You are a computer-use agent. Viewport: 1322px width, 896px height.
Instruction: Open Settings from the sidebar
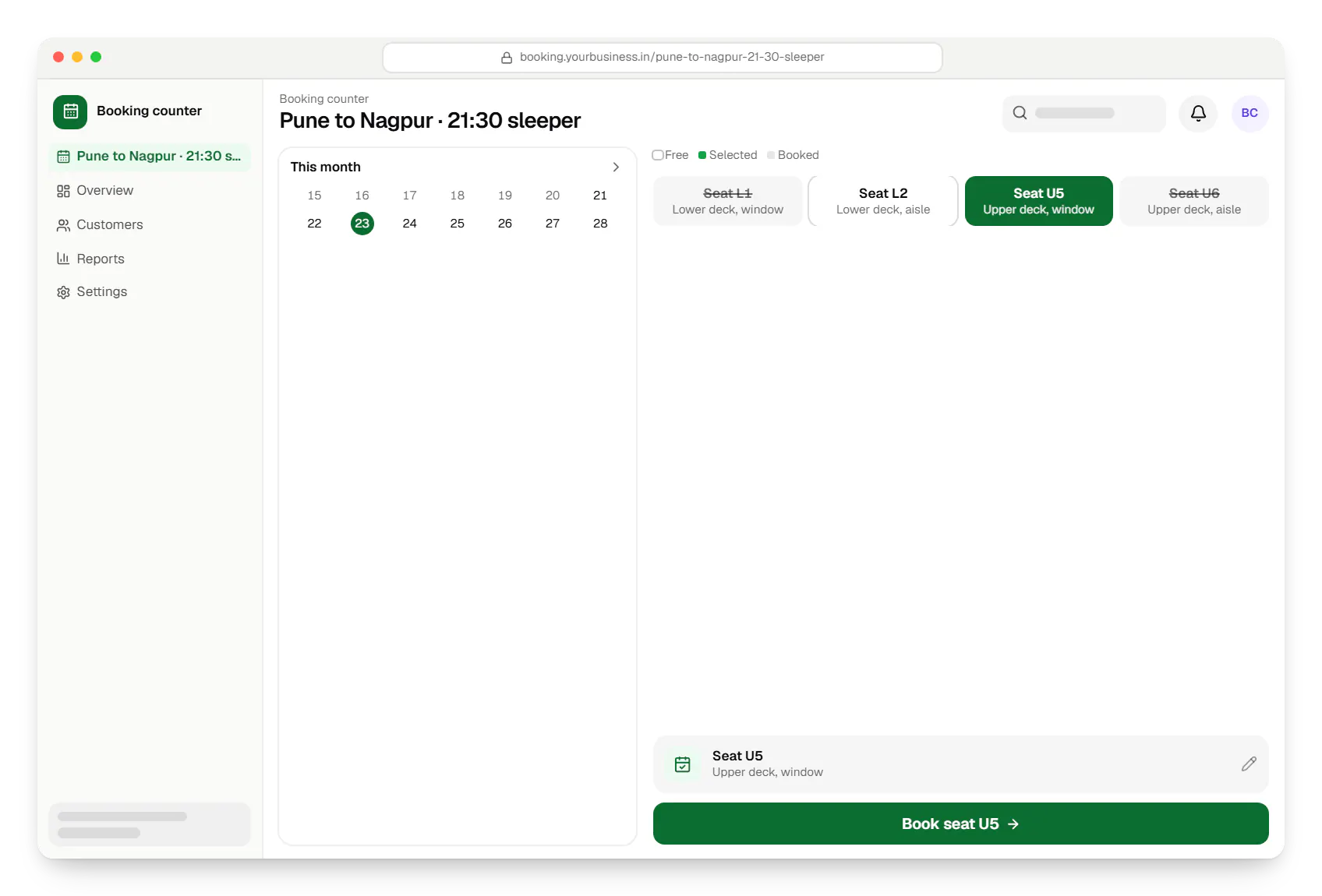pyautogui.click(x=150, y=292)
